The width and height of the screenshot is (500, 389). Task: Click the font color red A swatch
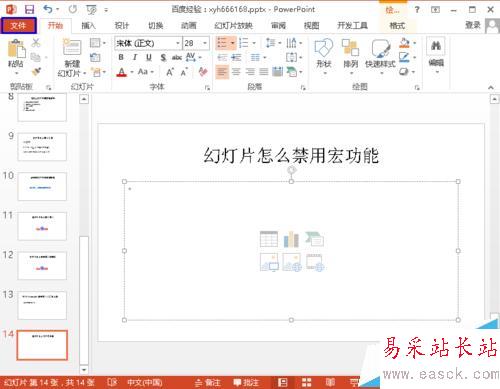click(x=122, y=72)
